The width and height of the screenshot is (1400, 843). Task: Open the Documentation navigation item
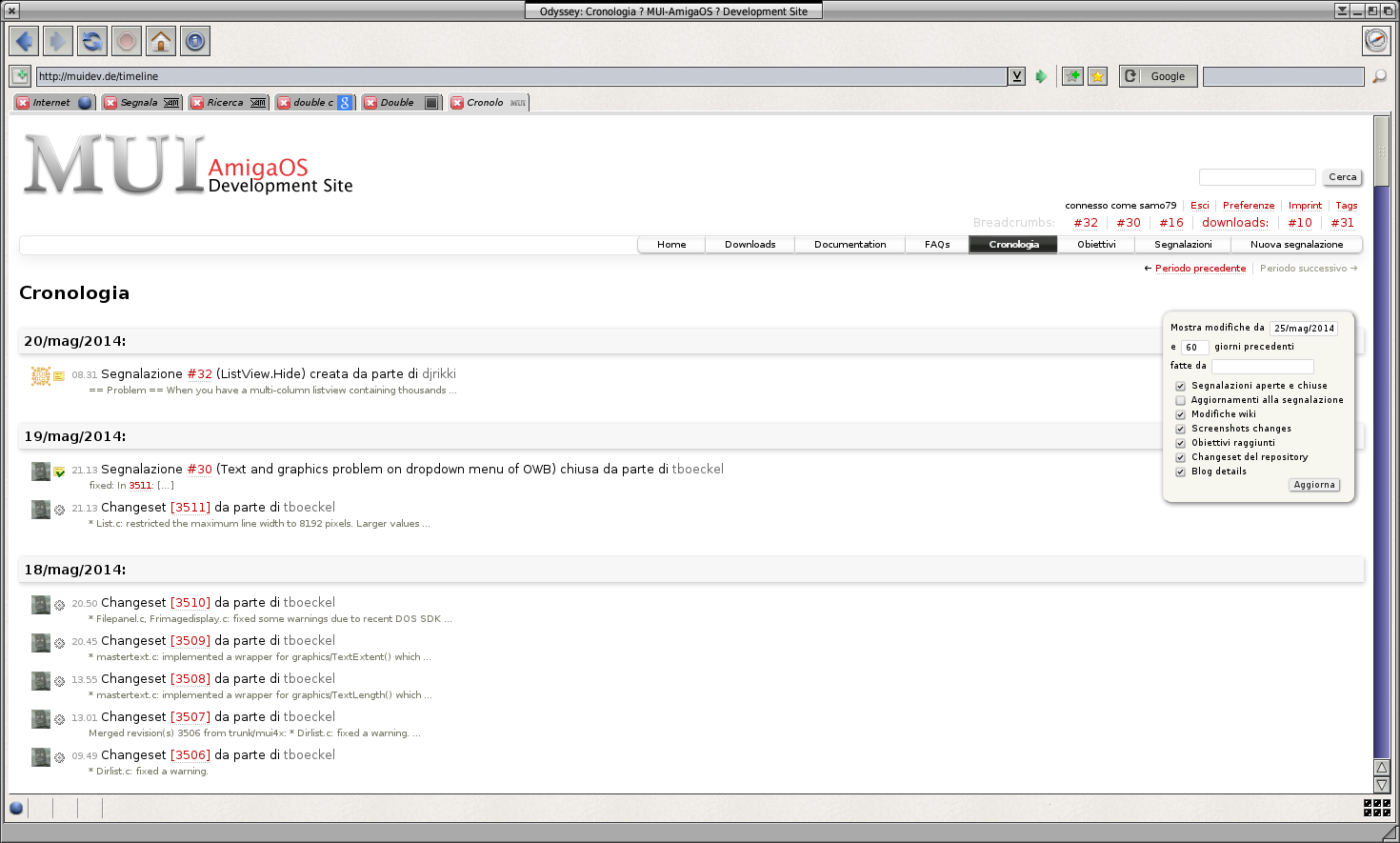pyautogui.click(x=850, y=245)
